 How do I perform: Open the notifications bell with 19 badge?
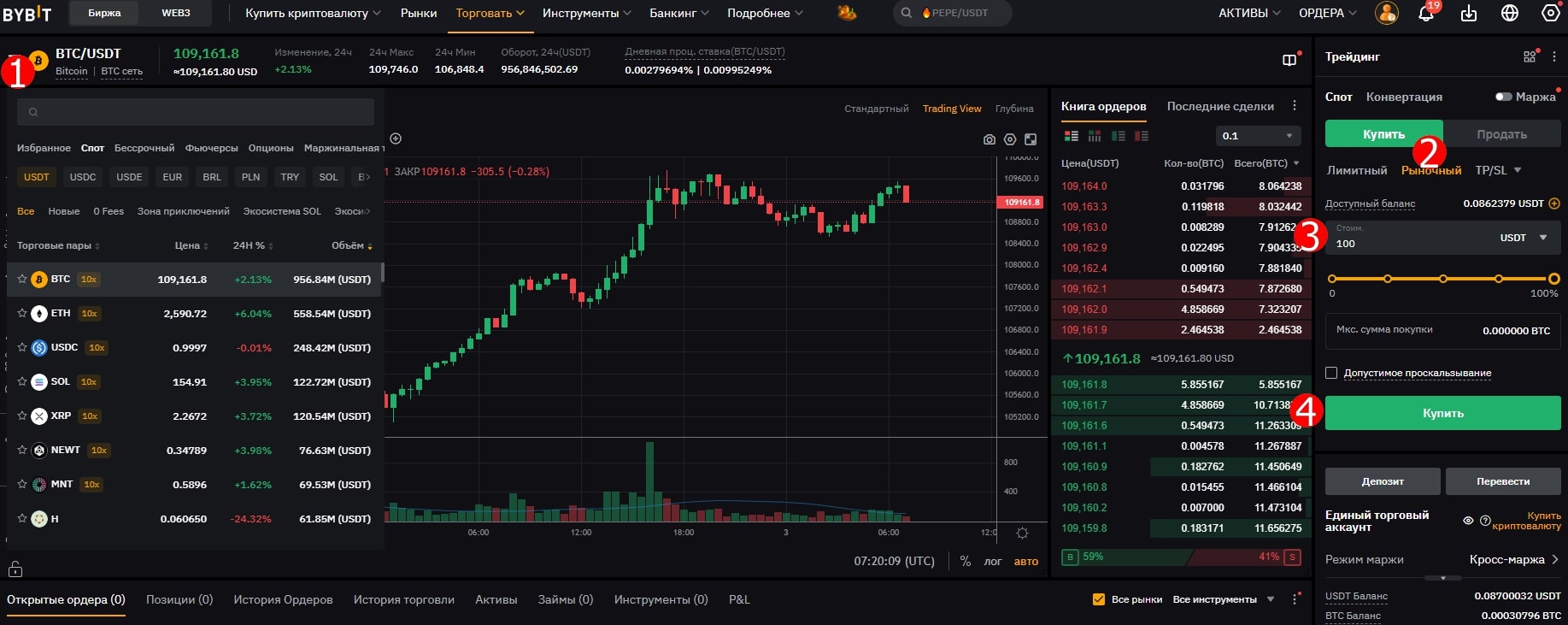click(1426, 13)
